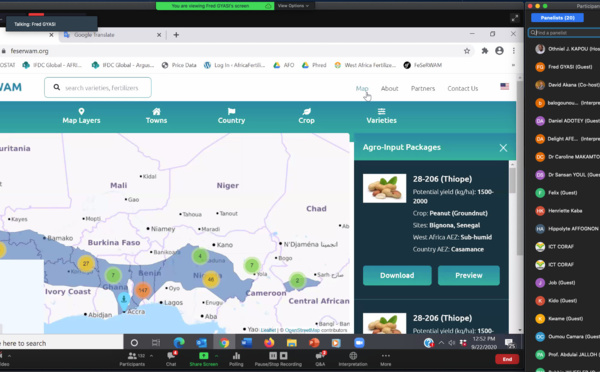Select the Towns house icon
The image size is (600, 372).
click(156, 111)
